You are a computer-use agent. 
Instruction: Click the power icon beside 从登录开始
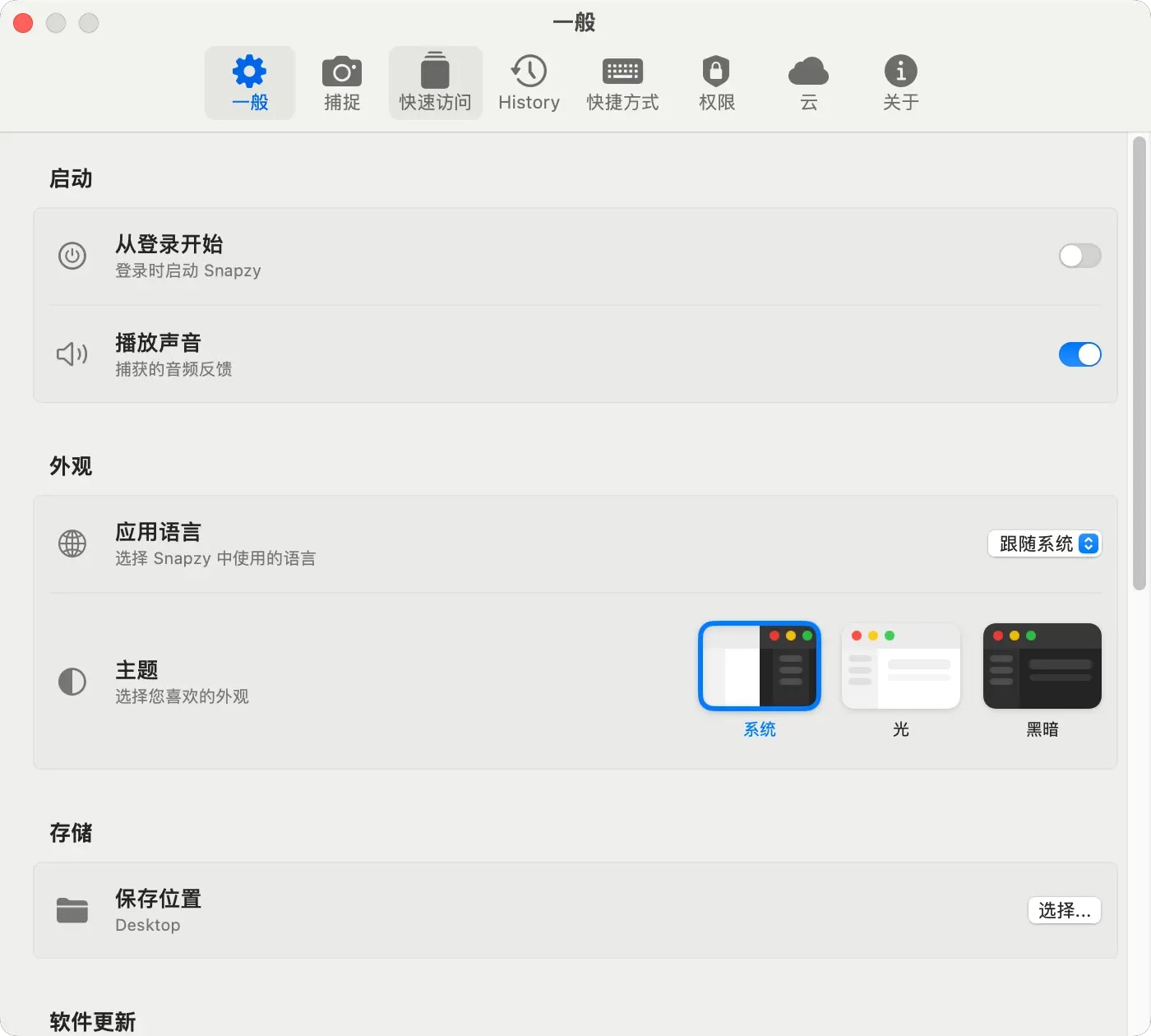coord(72,256)
